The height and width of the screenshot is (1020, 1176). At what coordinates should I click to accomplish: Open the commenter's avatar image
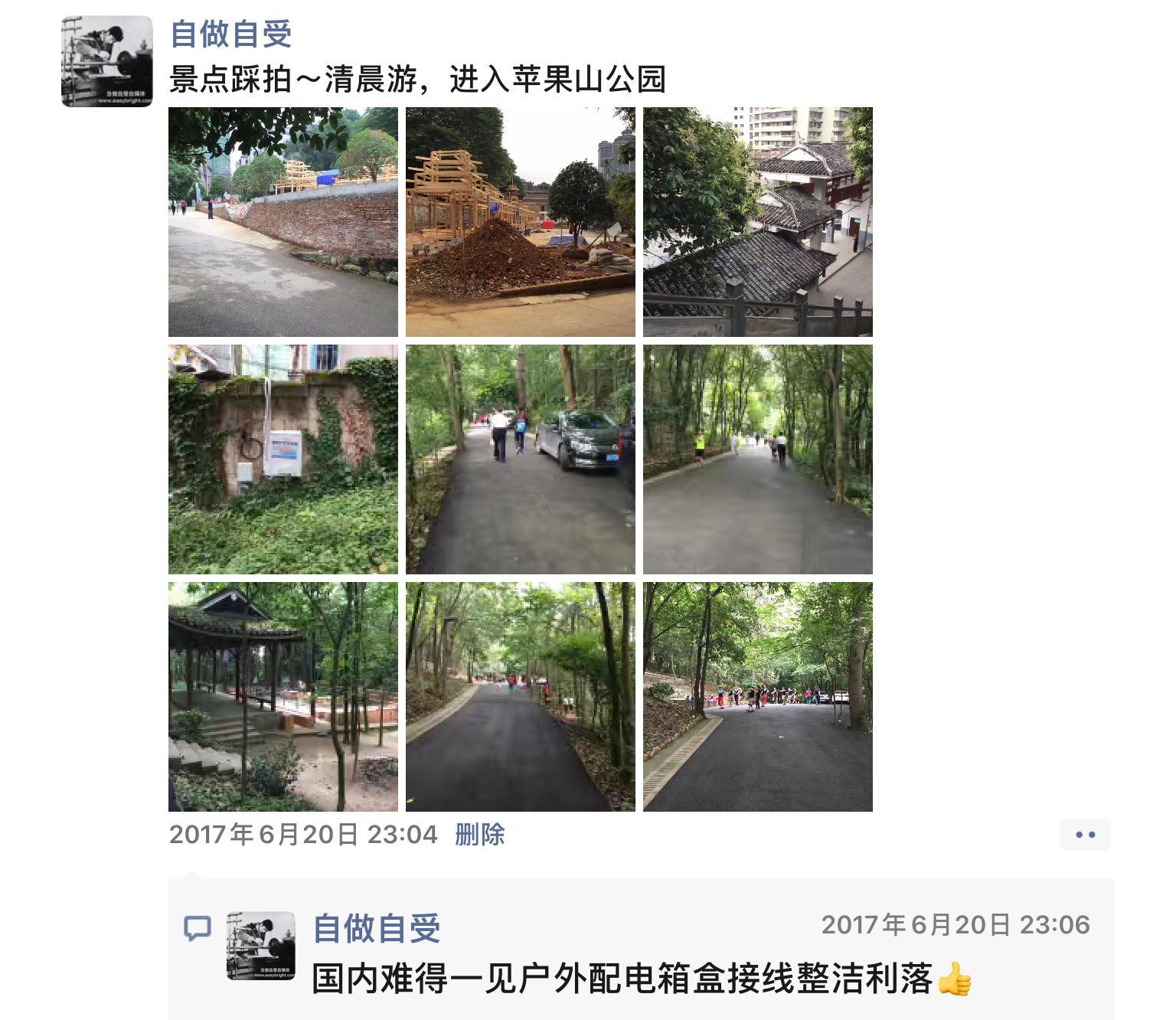pos(261,946)
